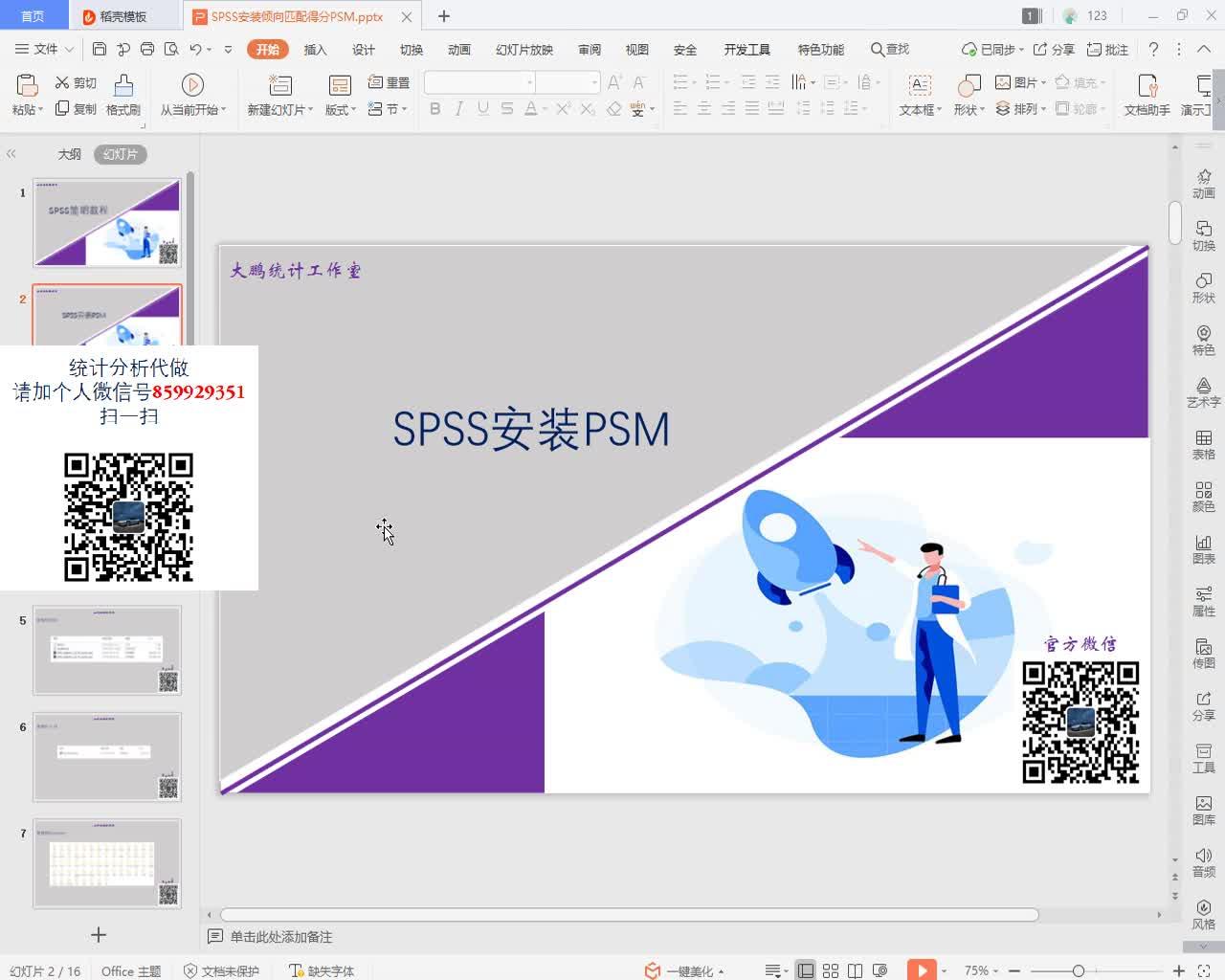
Task: Select the Format Painter (格式刷) tool
Action: [123, 93]
